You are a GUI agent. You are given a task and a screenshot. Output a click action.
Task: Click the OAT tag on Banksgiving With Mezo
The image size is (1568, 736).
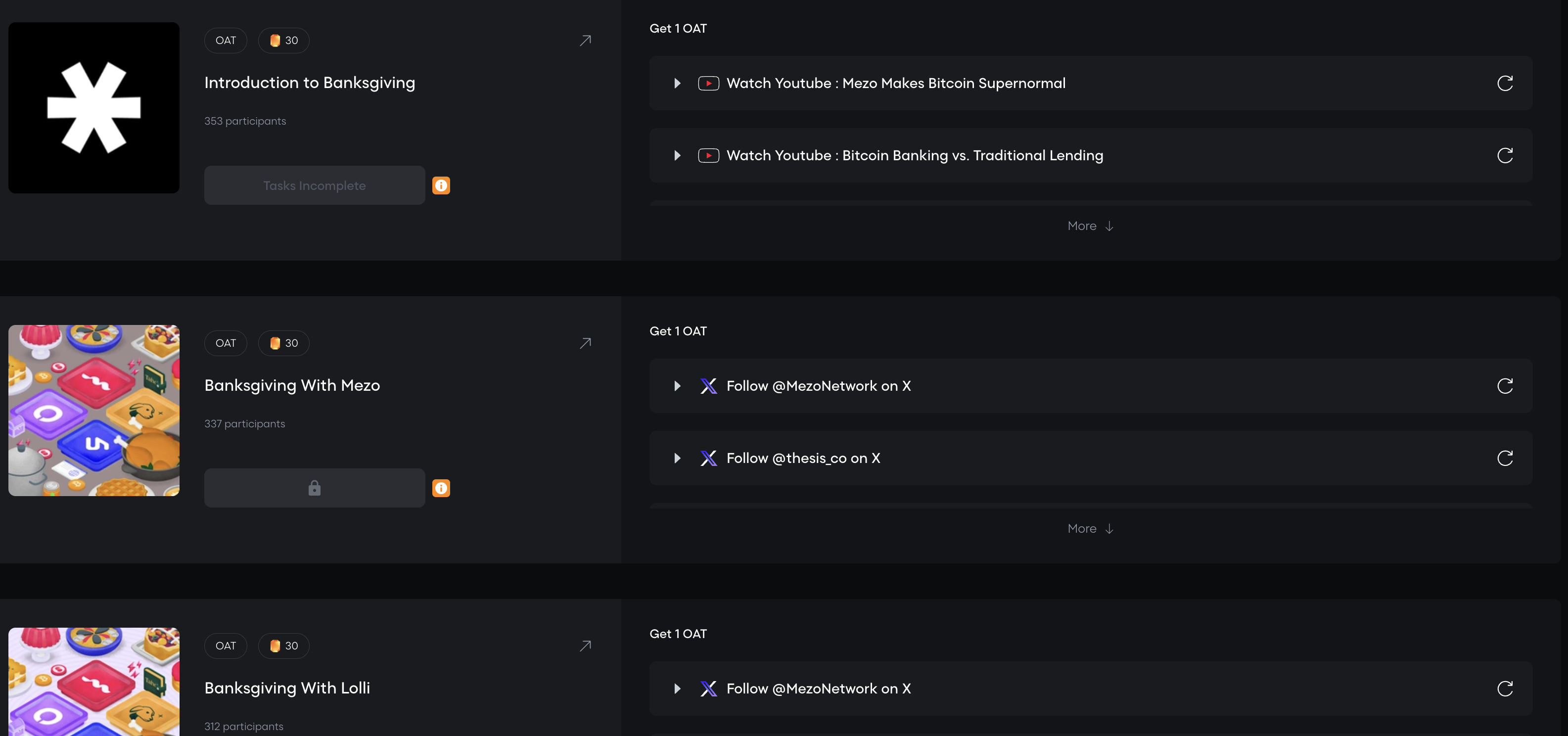tap(225, 343)
